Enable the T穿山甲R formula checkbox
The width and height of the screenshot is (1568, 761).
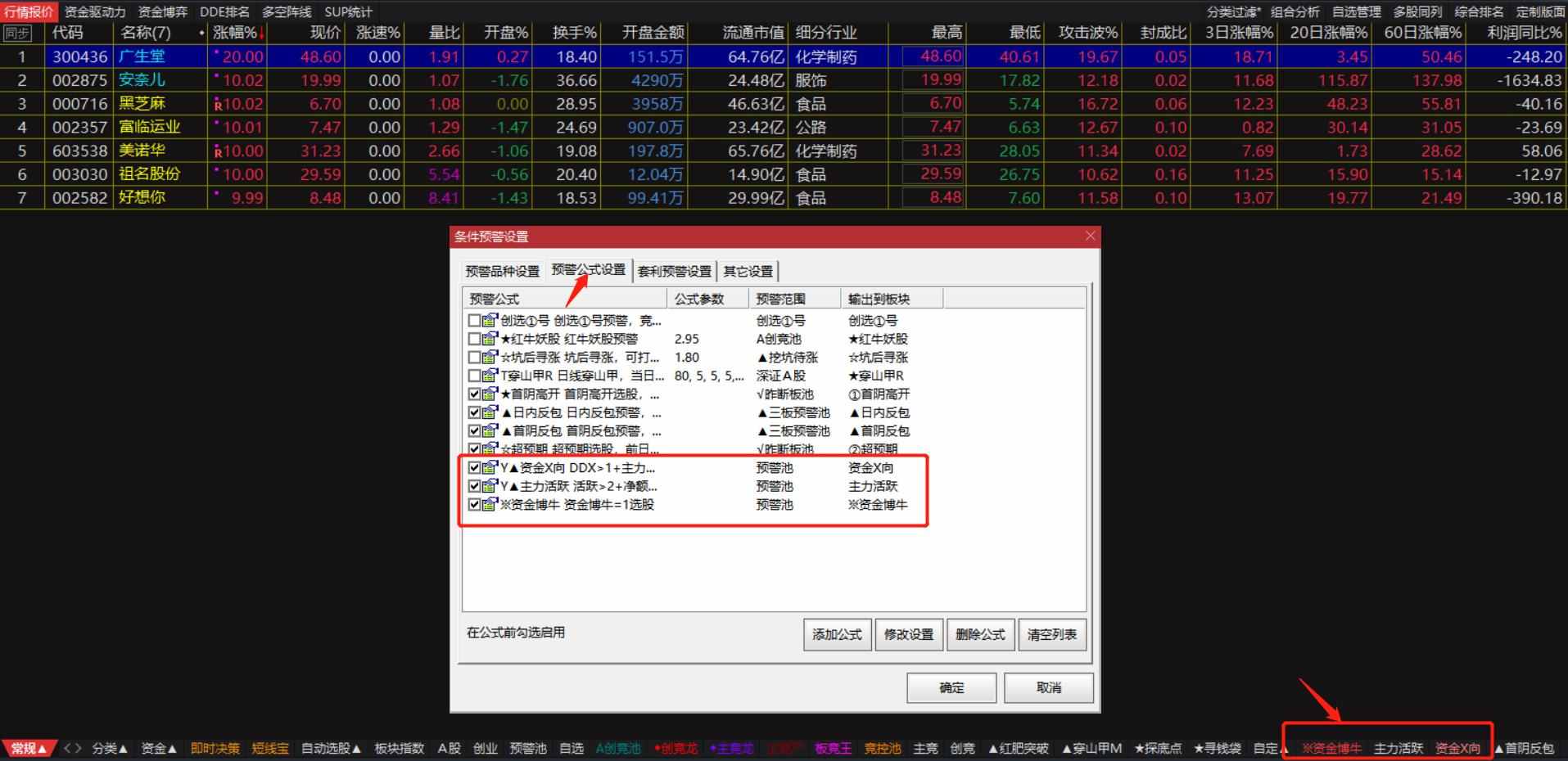(474, 375)
